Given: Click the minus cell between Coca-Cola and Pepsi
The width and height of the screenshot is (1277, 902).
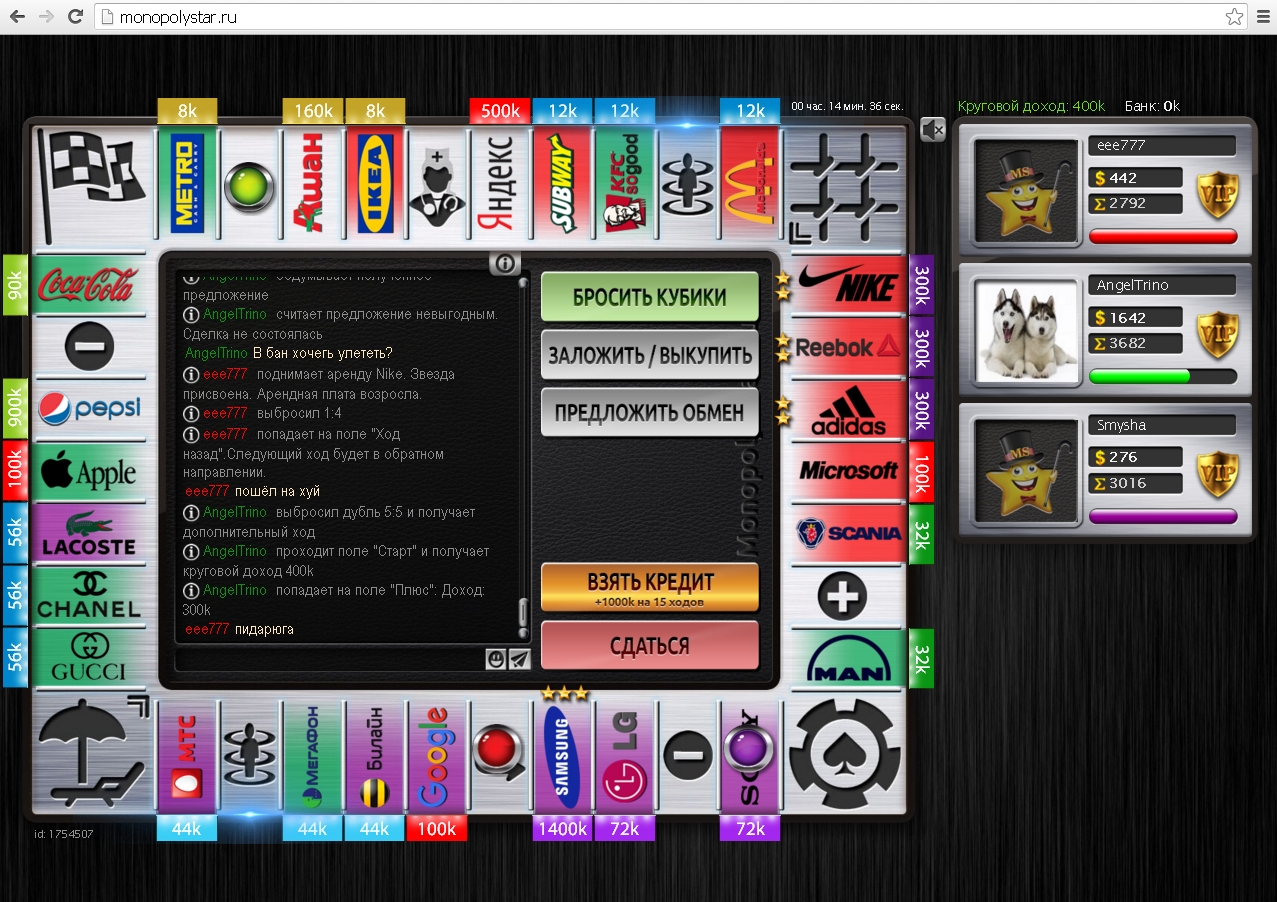Looking at the screenshot, I should coord(90,348).
